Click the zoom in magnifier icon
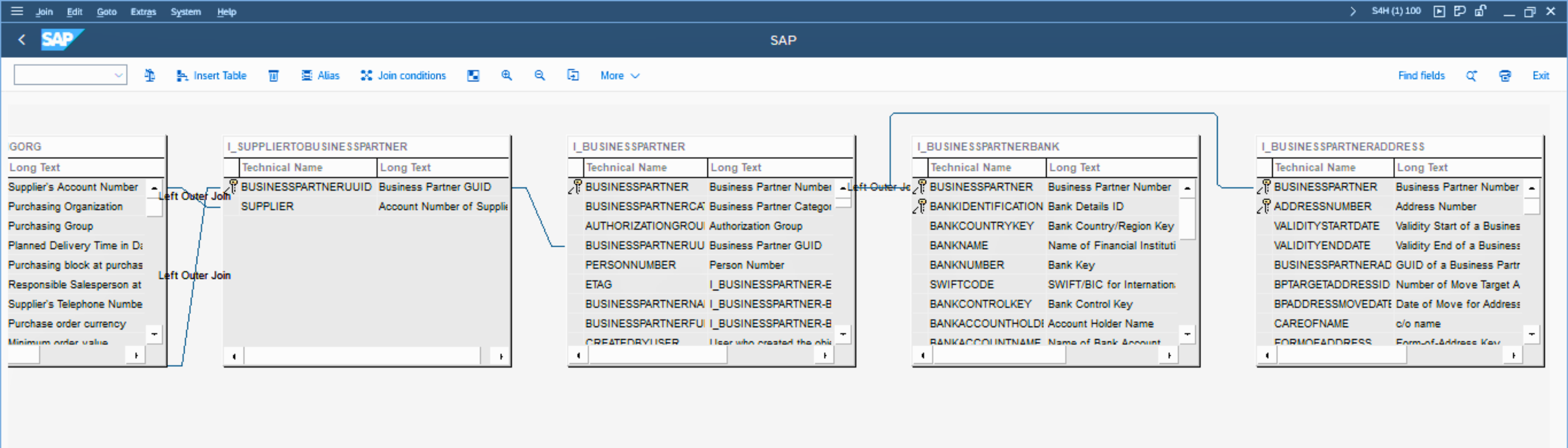 tap(506, 75)
